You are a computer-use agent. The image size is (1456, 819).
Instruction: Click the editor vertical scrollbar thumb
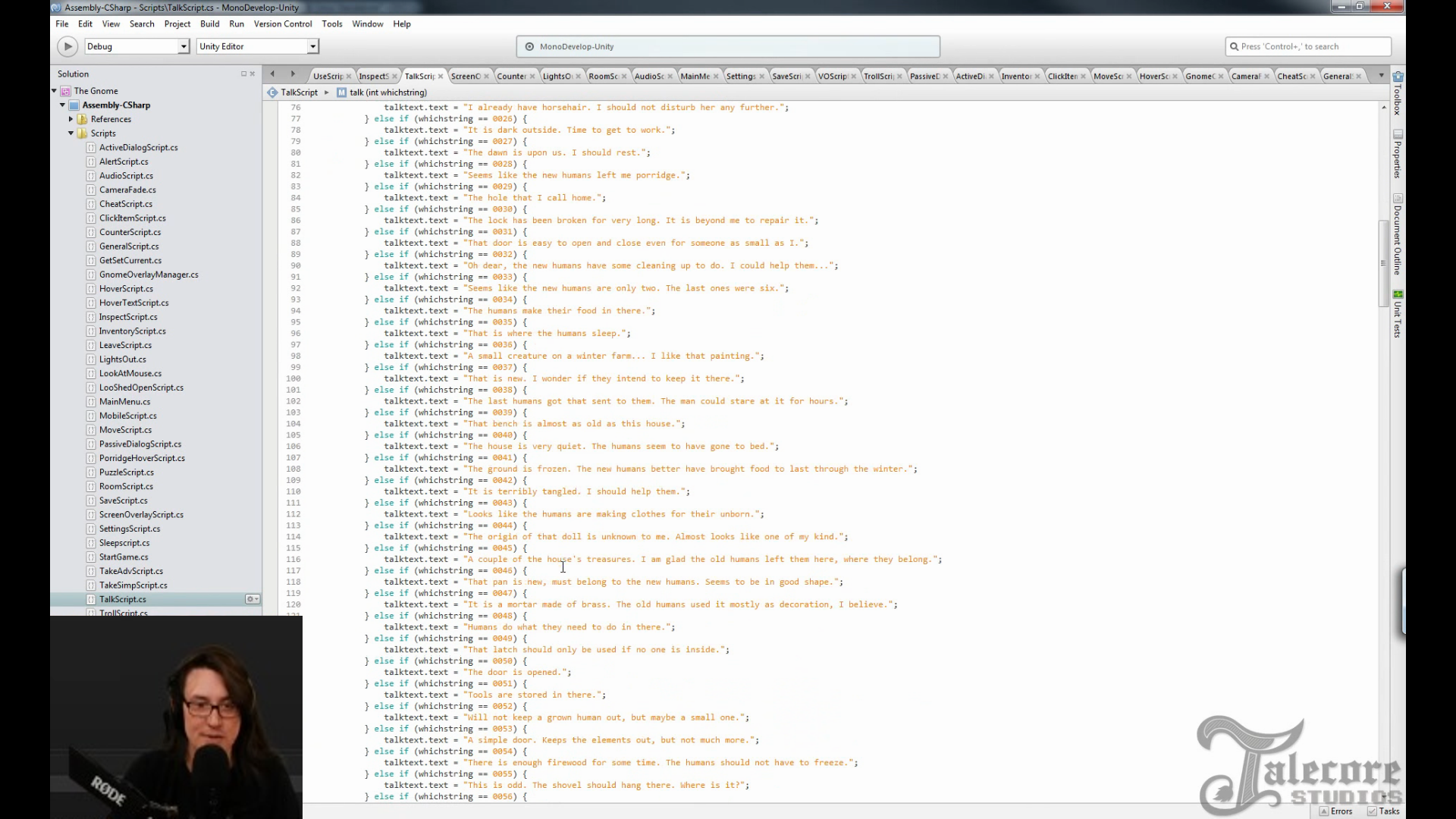[1383, 263]
